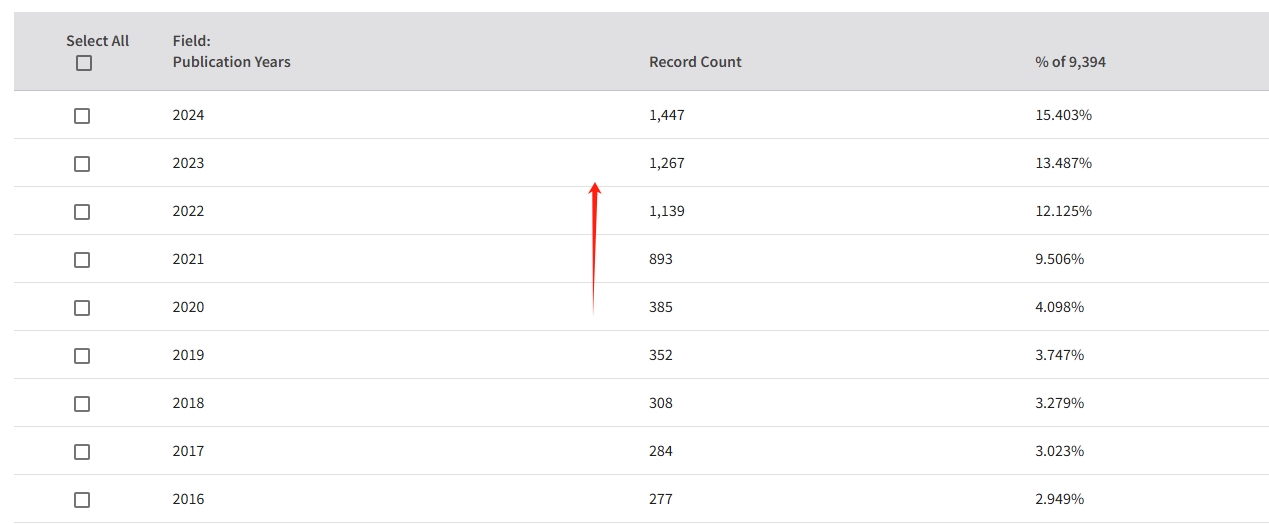Check the Select All checkbox
Screen dimensions: 1269x524
84,63
